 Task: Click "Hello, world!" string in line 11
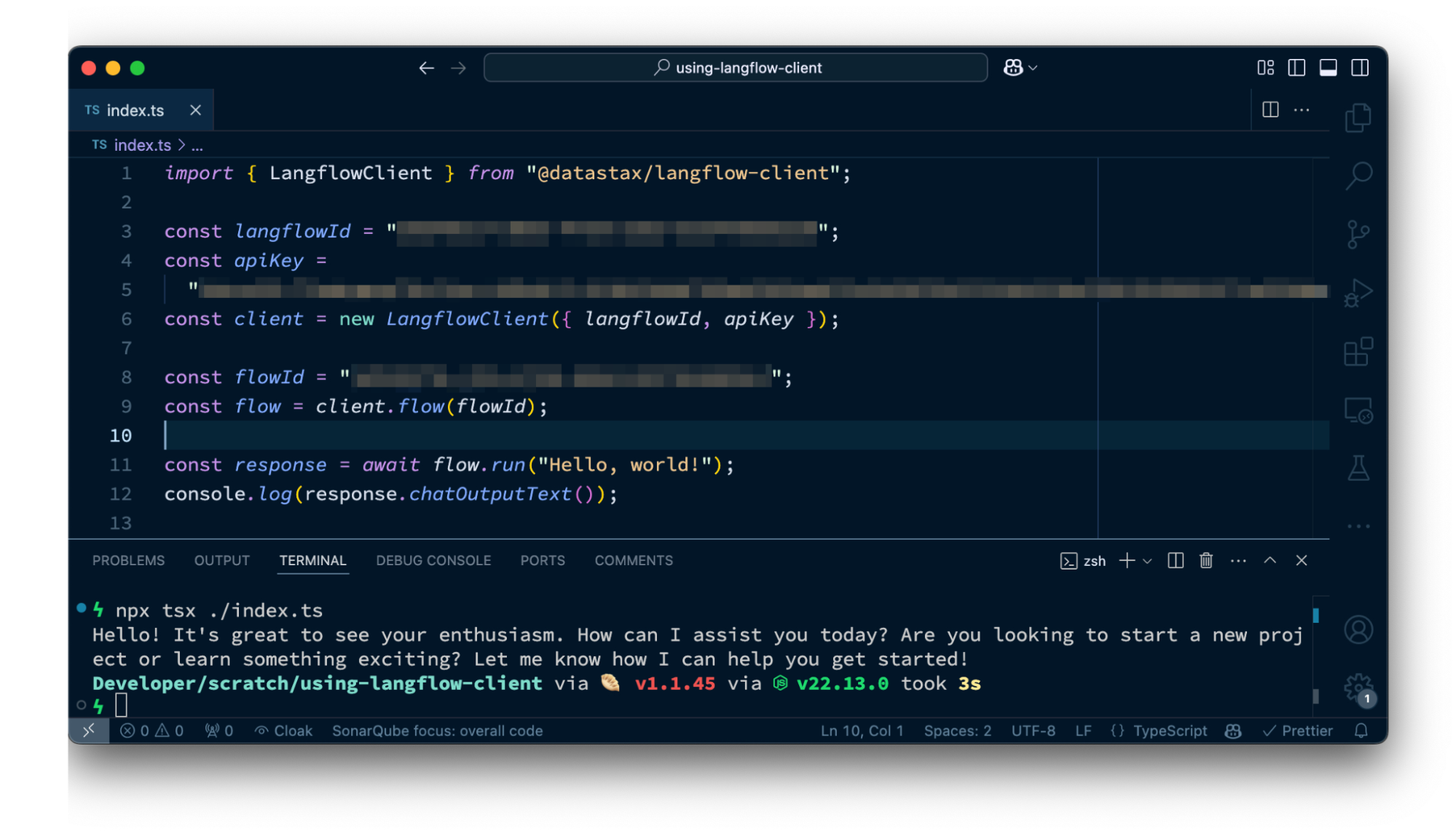625,465
